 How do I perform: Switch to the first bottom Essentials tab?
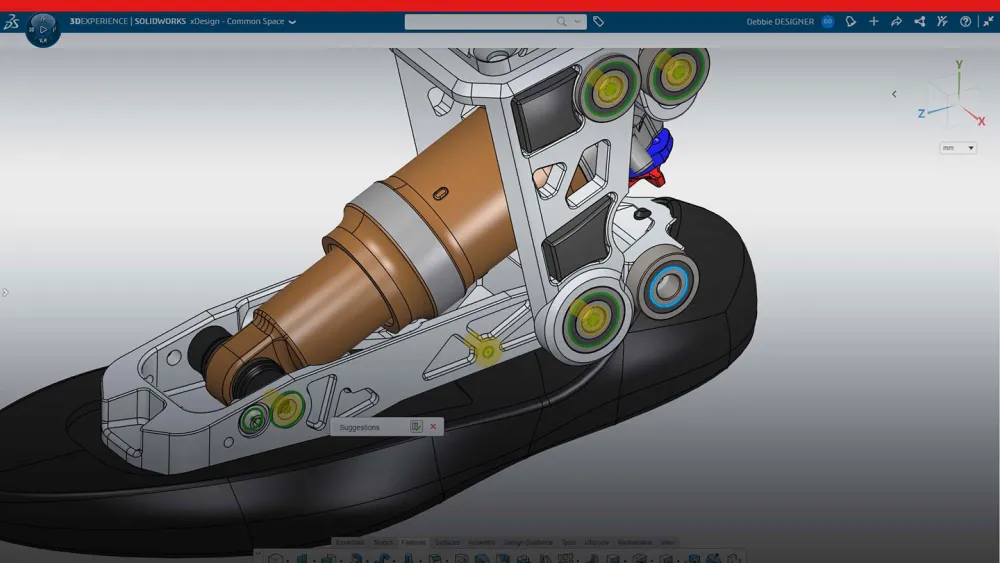[x=350, y=543]
